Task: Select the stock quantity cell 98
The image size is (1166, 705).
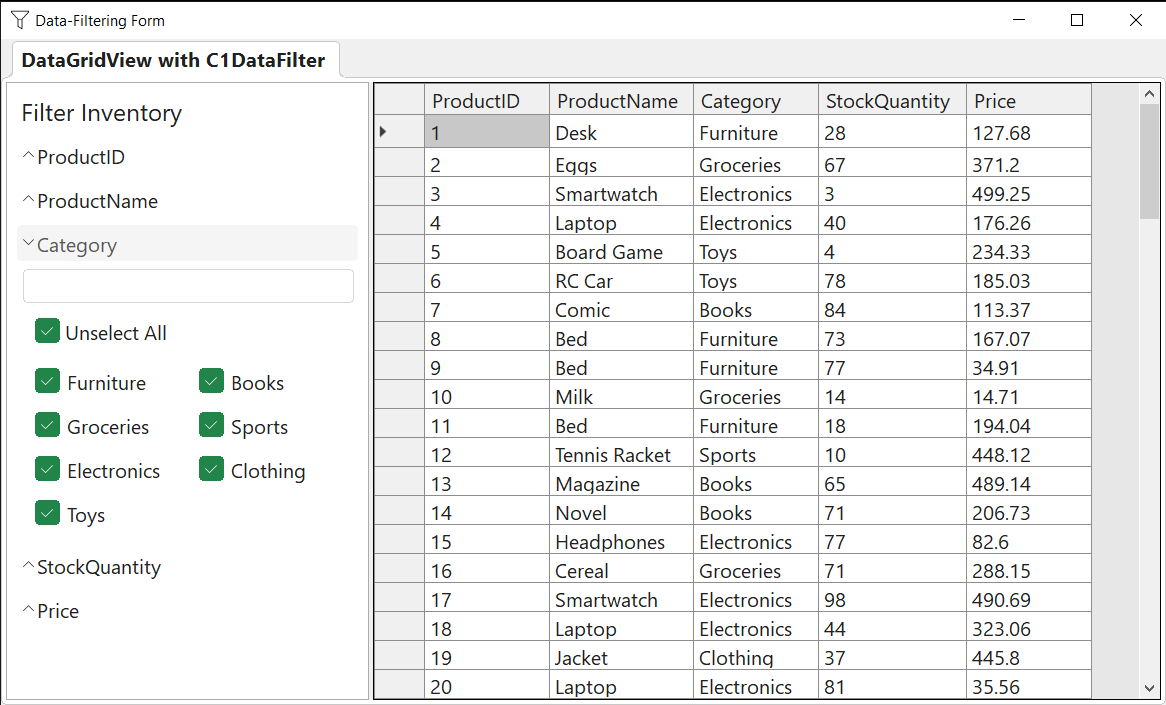Action: coord(892,597)
